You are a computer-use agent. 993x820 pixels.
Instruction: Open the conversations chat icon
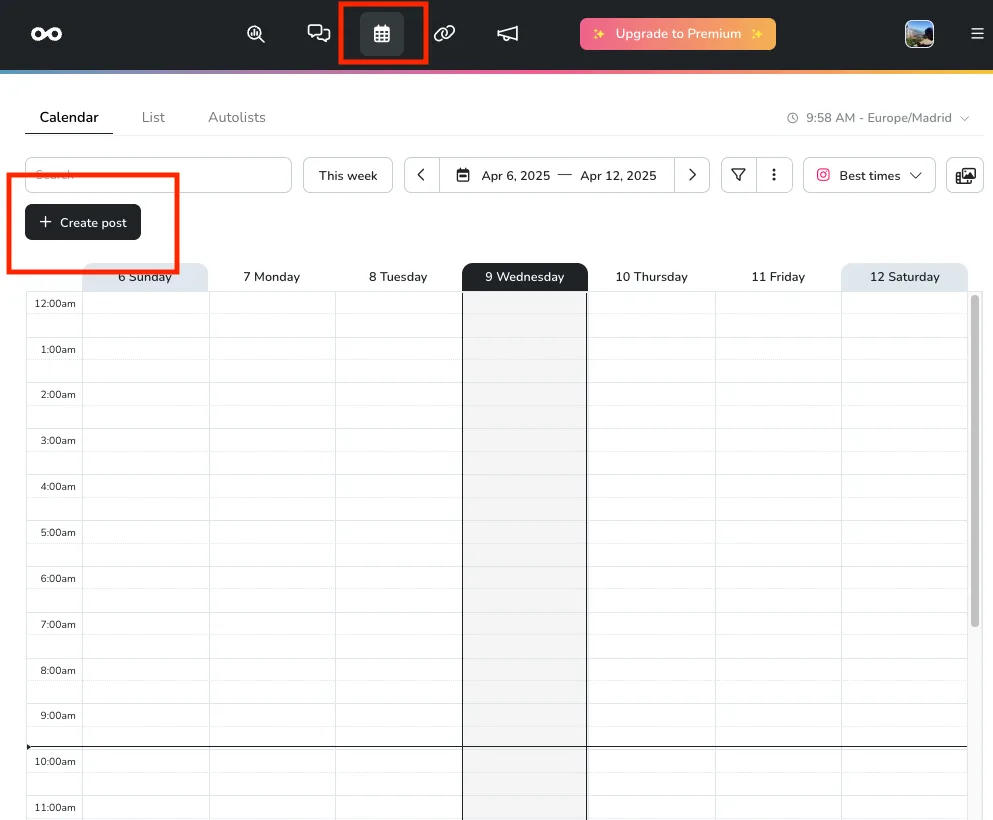(318, 33)
